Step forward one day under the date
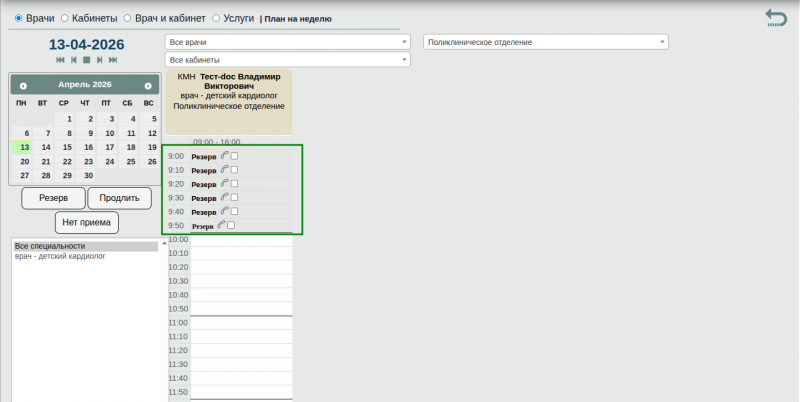Screen dimensions: 800x402 [99, 60]
